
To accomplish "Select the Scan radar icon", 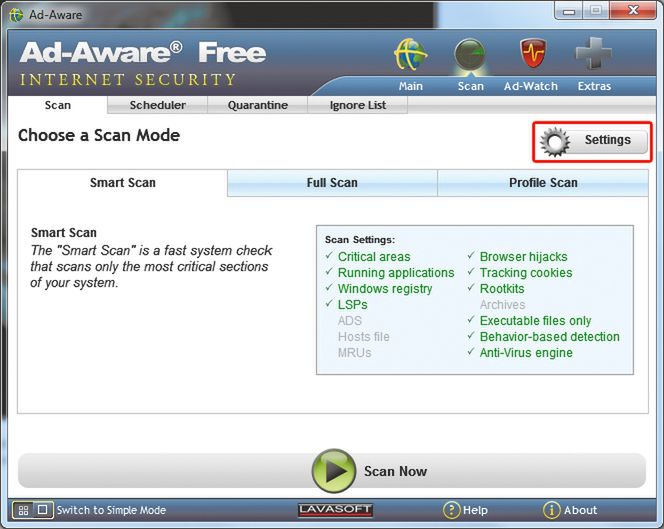I will pos(470,54).
